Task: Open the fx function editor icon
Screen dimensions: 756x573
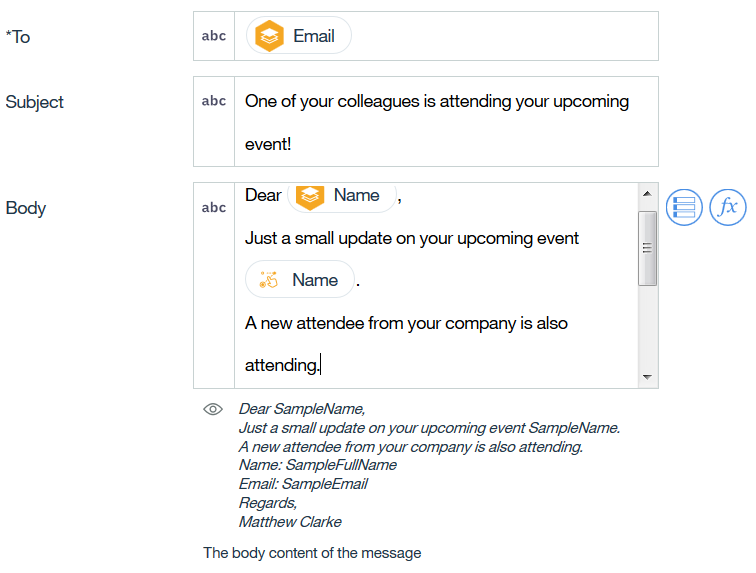Action: (728, 207)
